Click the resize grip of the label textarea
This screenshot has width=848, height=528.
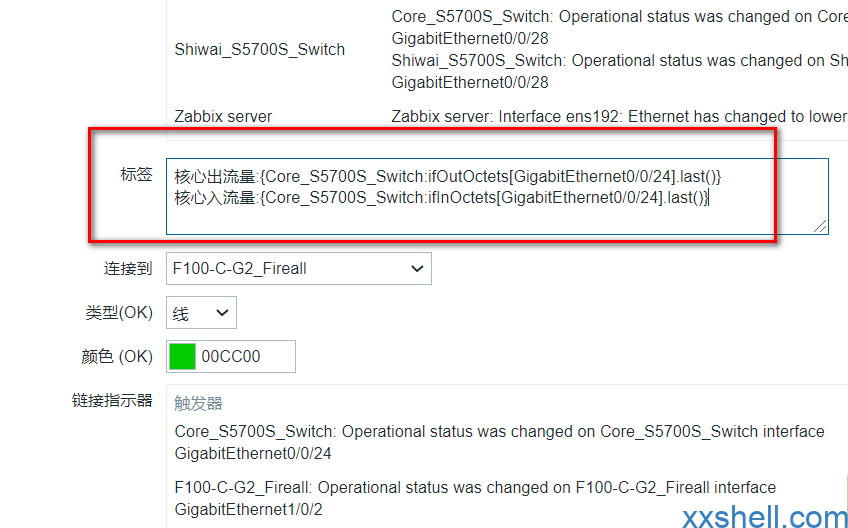(820, 227)
